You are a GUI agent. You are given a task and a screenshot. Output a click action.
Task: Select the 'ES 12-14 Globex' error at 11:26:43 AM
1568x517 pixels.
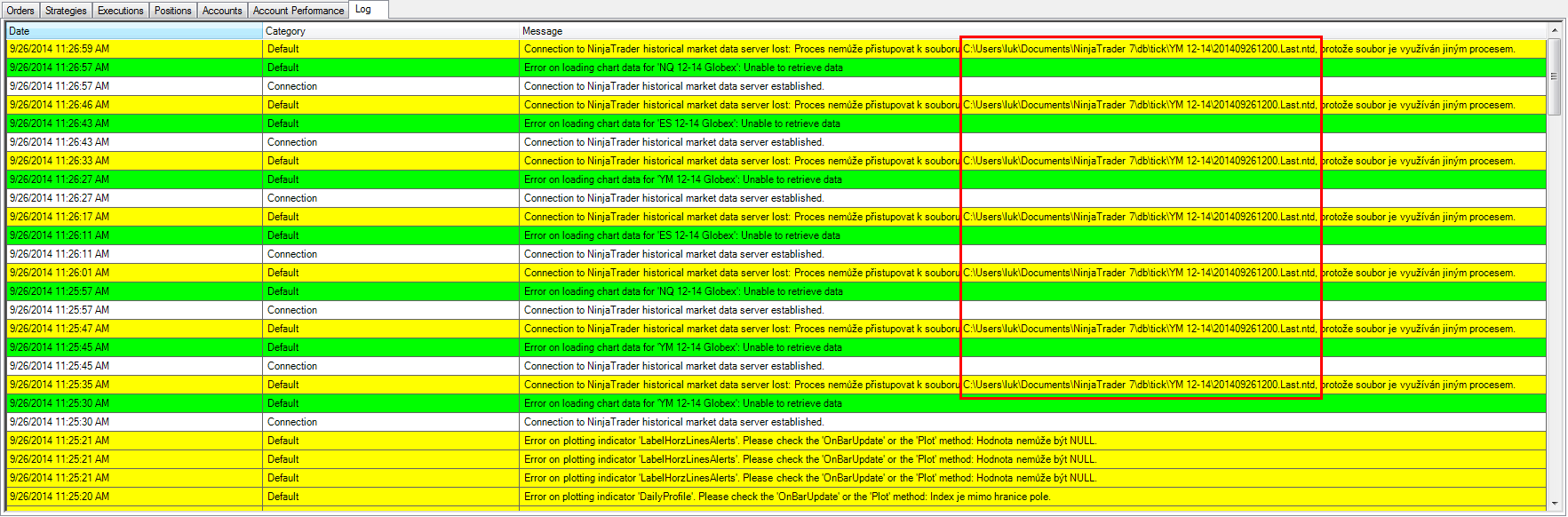point(1032,123)
